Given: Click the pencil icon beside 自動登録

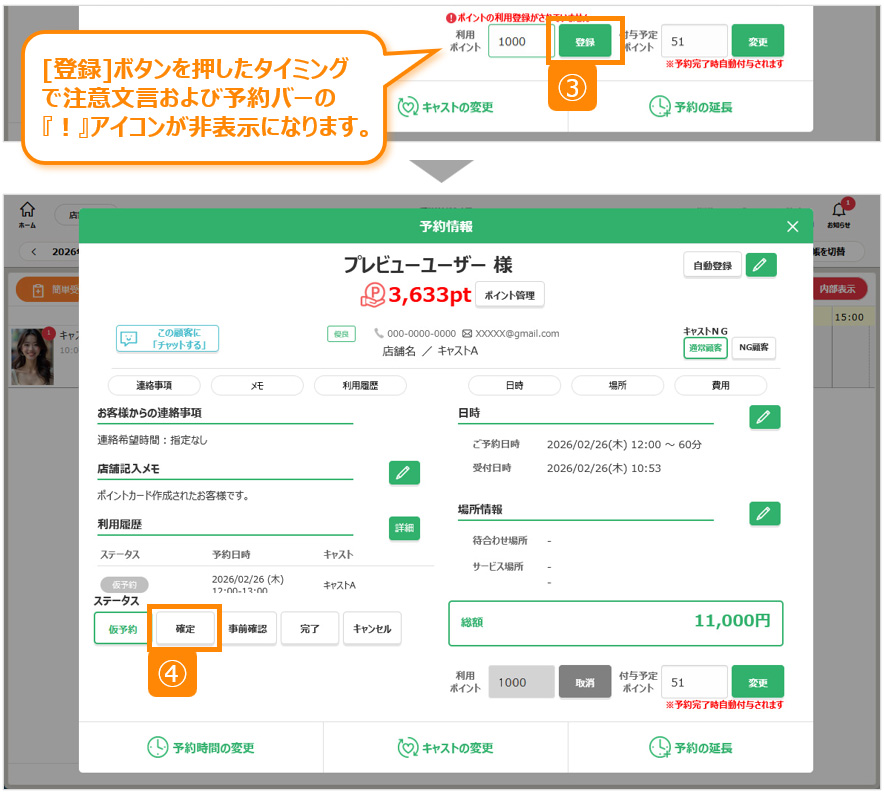Looking at the screenshot, I should coord(761,265).
